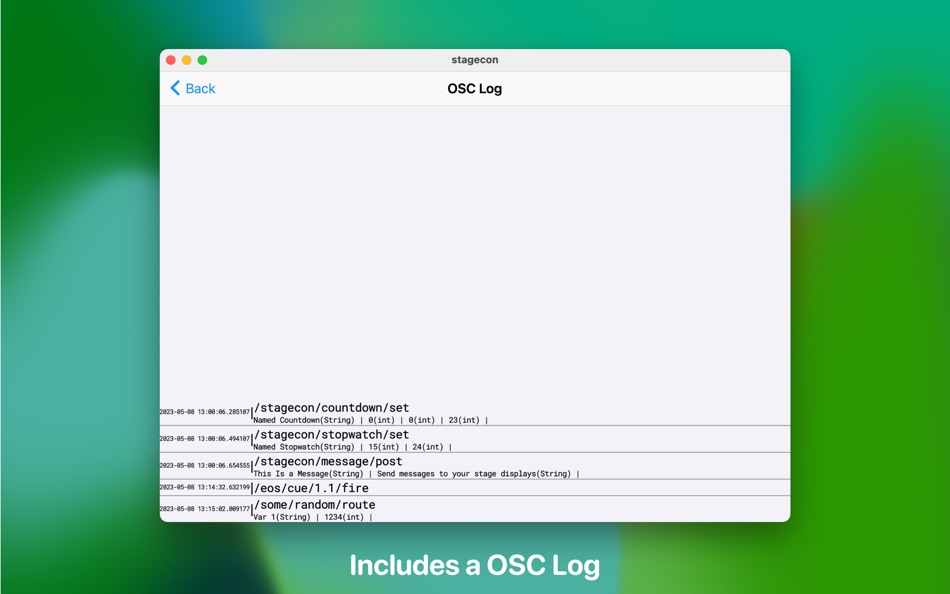
Task: Select the /stagecon/stopwatch/set log entry
Action: (475, 439)
